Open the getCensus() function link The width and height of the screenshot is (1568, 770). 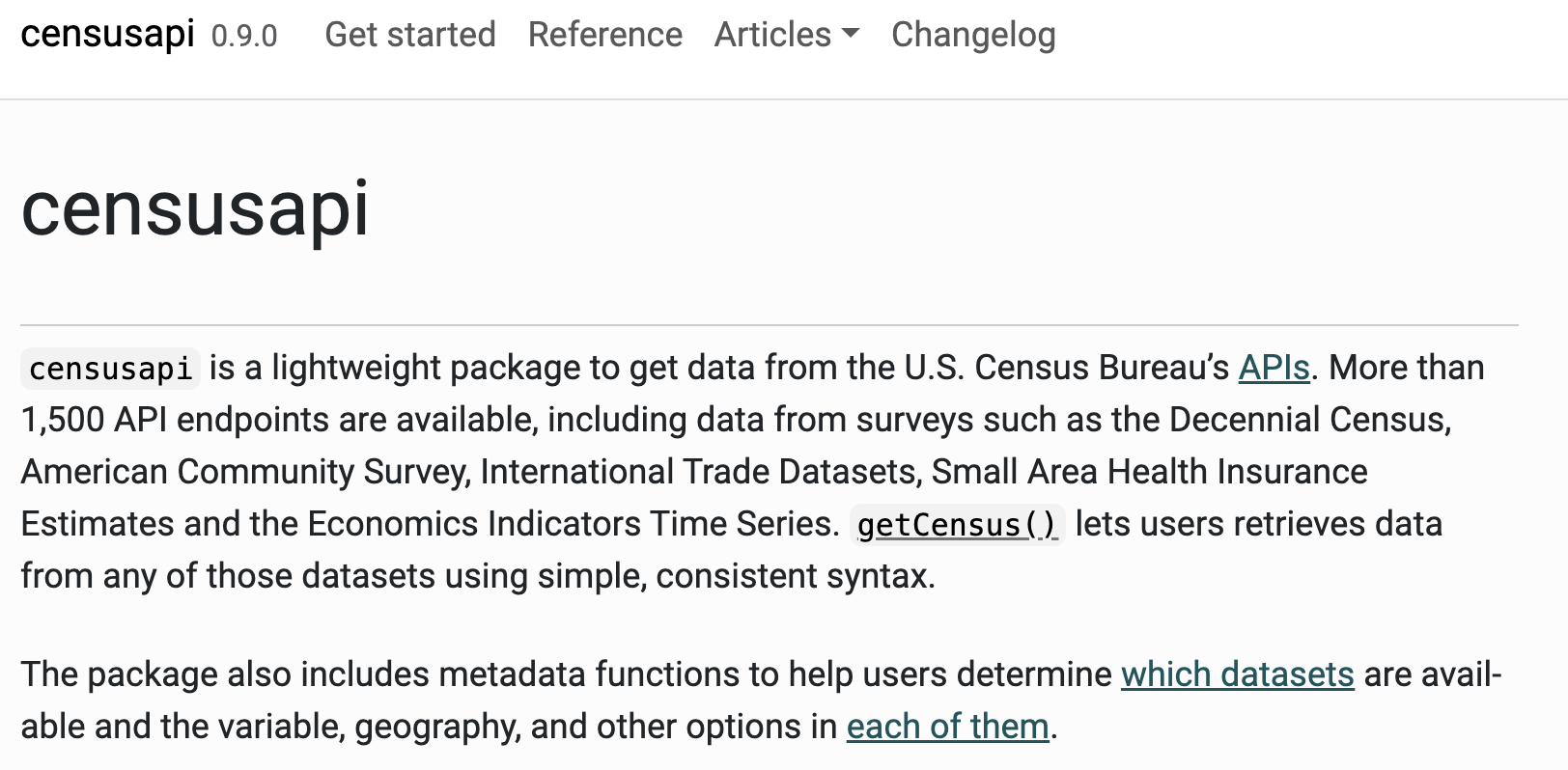(957, 525)
